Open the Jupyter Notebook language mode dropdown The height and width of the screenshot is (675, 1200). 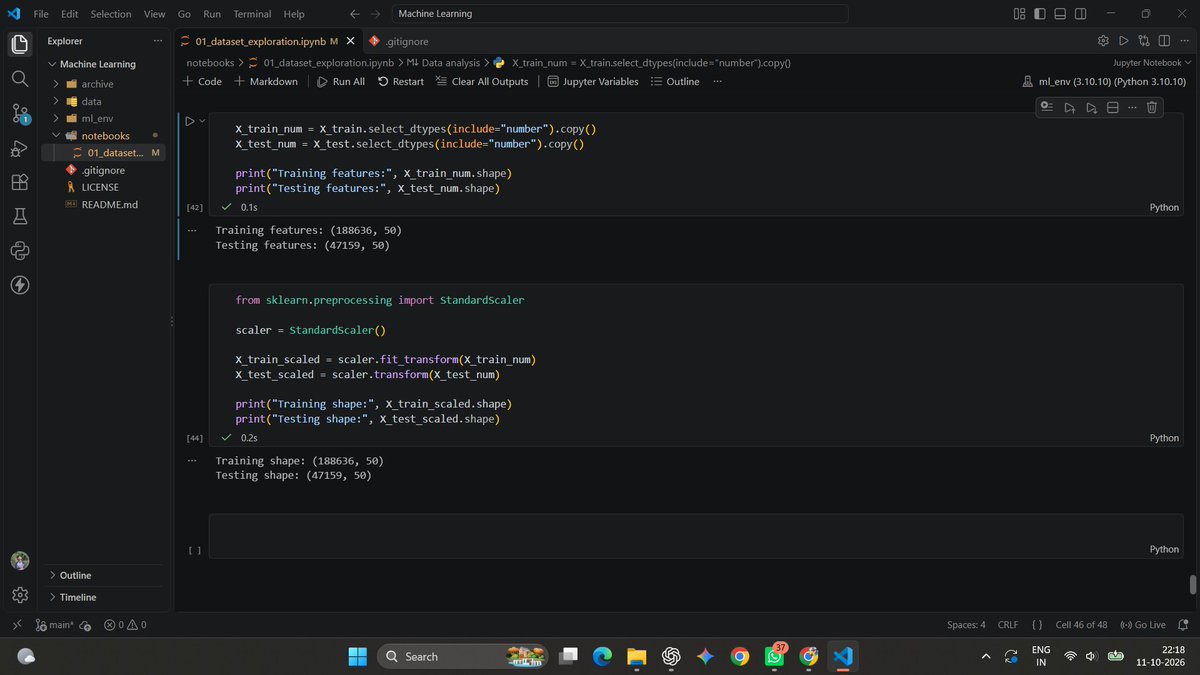1152,62
